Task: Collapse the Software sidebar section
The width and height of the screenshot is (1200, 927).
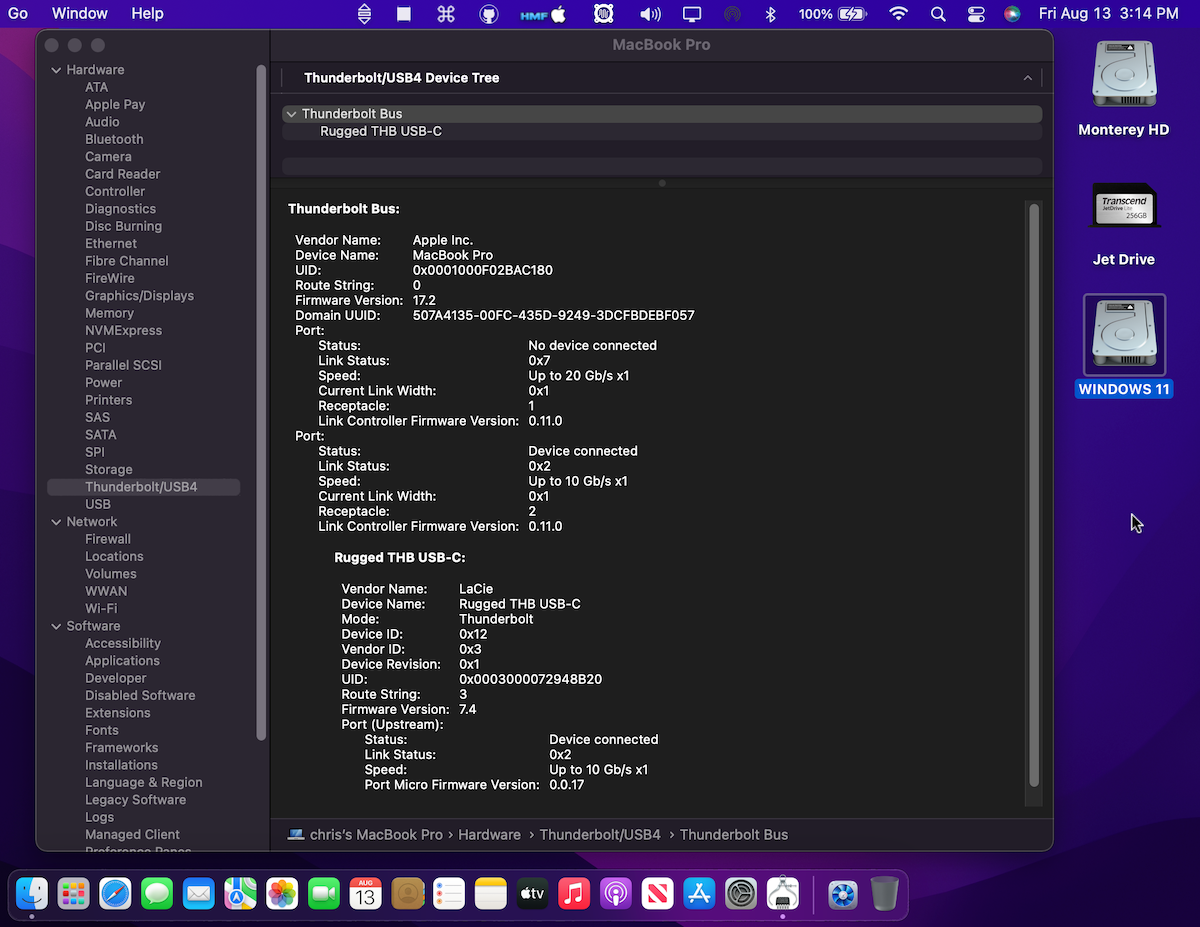Action: [x=56, y=626]
